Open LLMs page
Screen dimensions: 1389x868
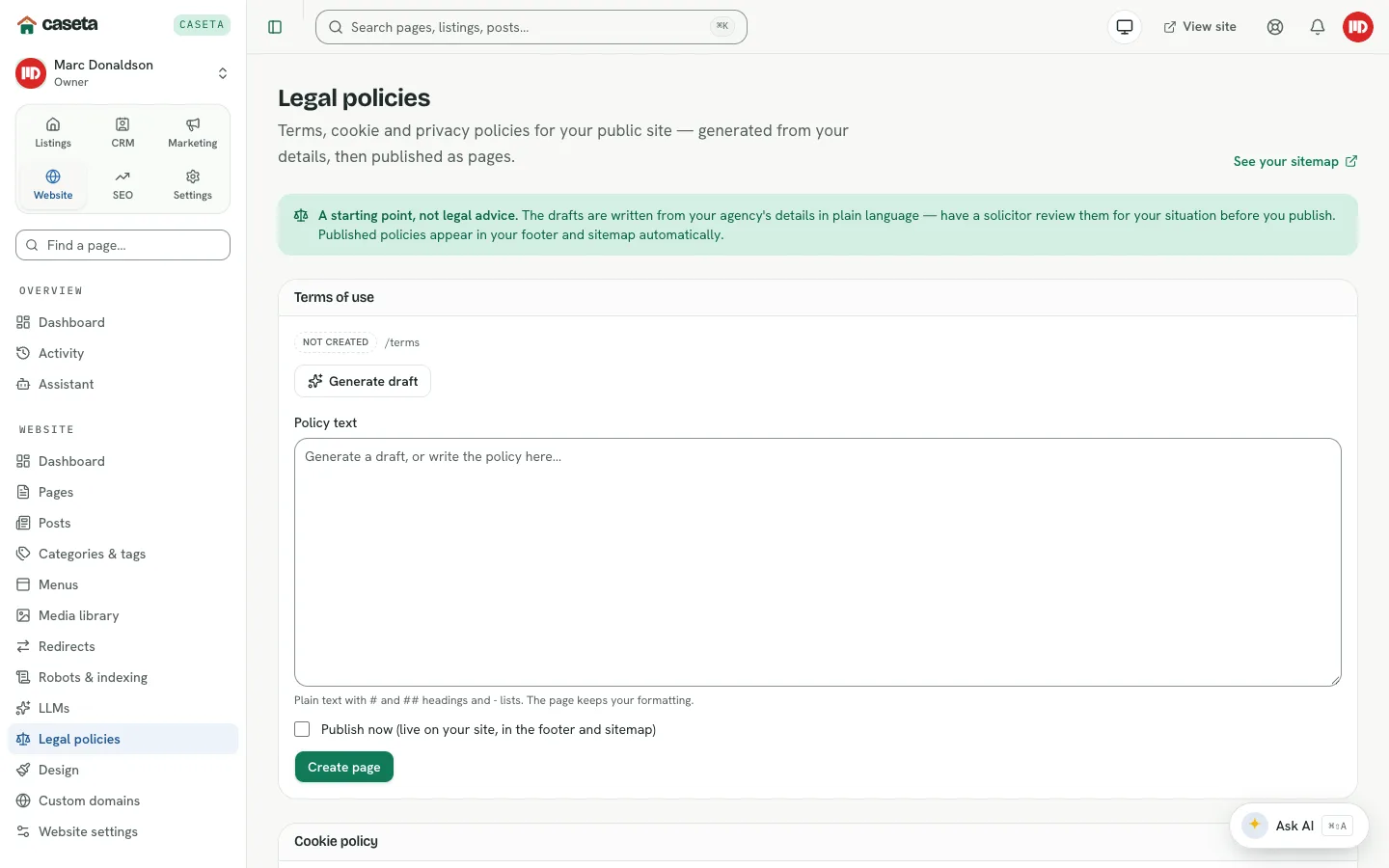(123, 708)
